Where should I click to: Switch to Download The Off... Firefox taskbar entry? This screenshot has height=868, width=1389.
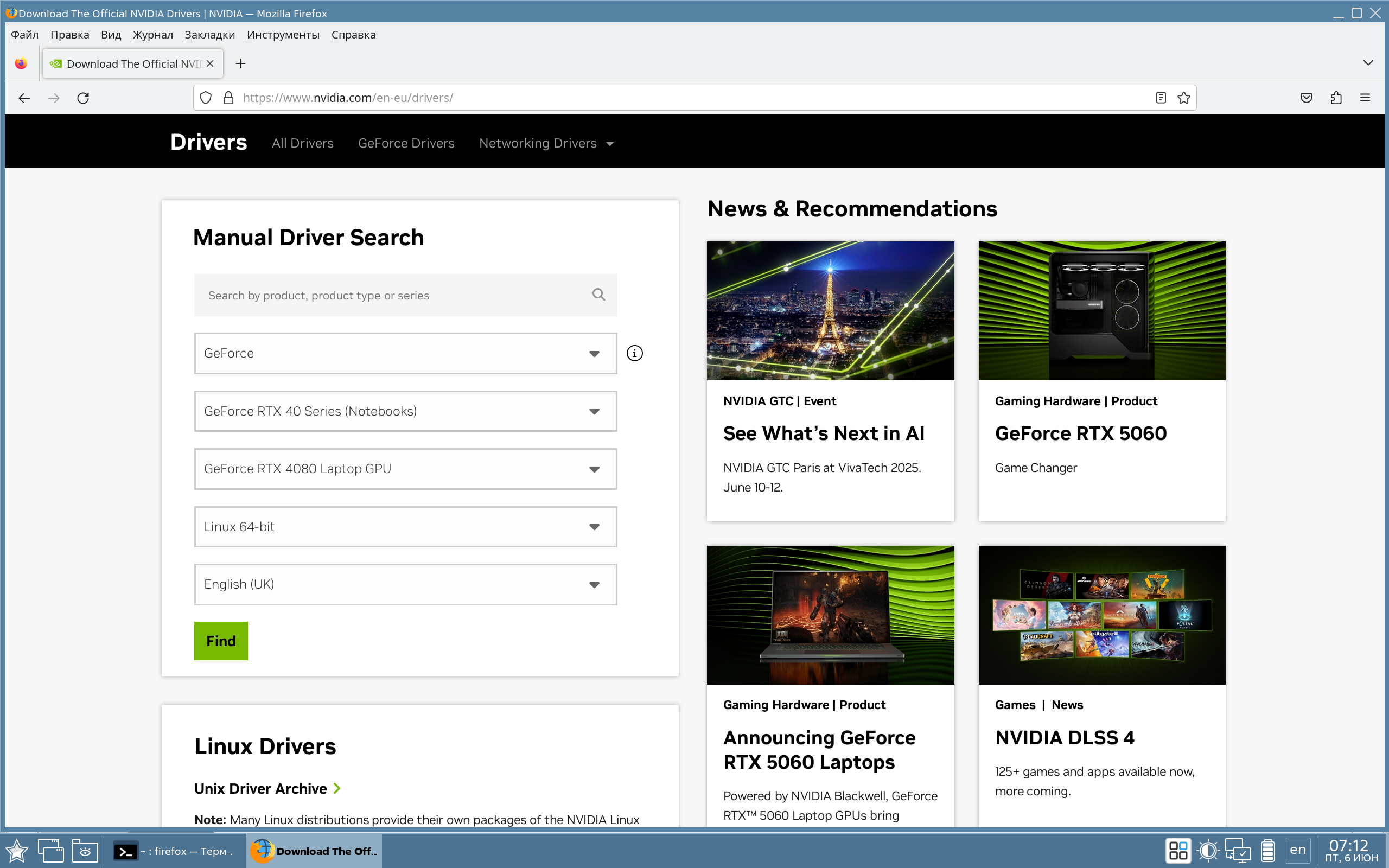pos(315,851)
